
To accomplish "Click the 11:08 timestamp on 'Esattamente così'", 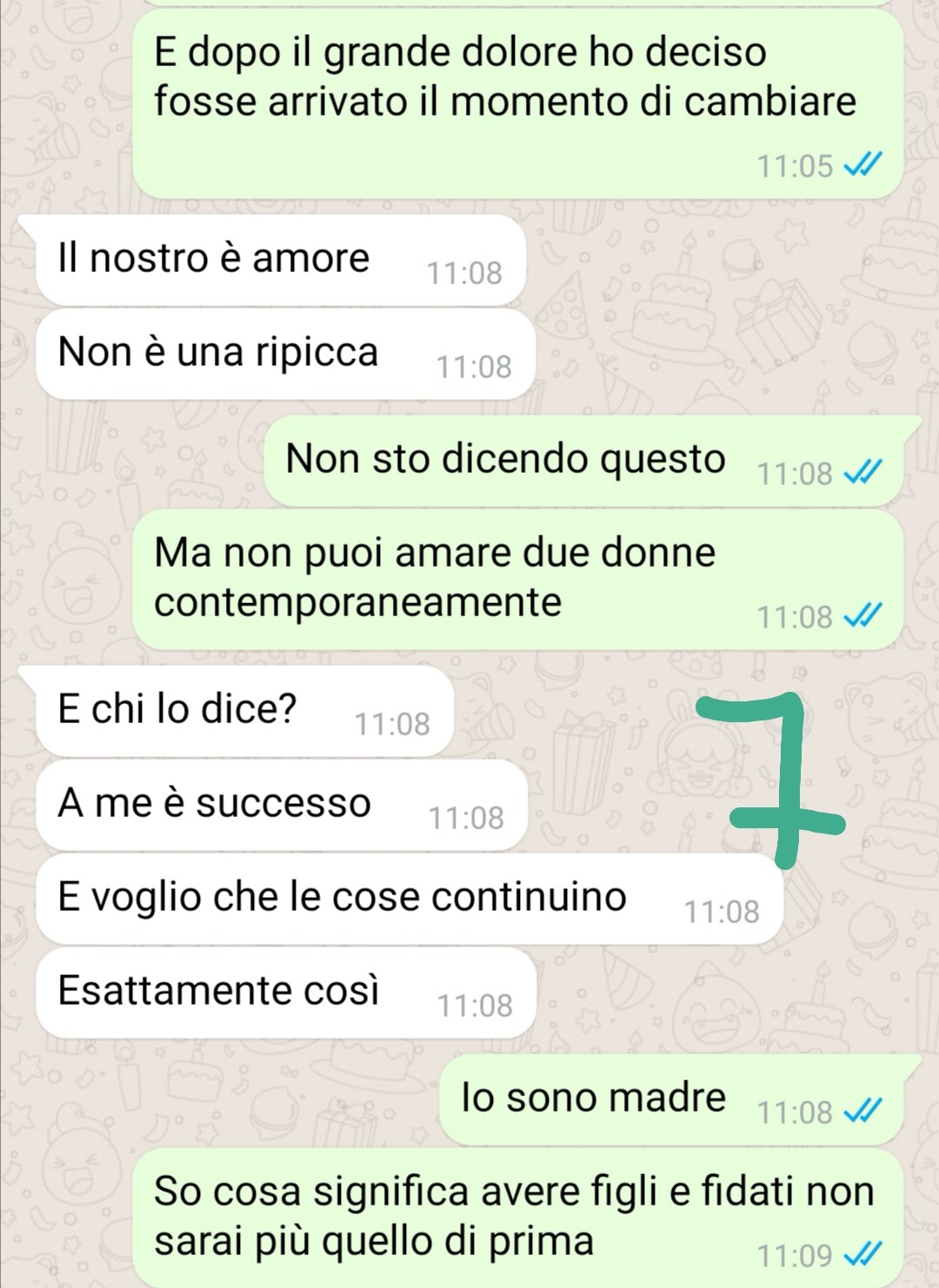I will coord(475,1006).
